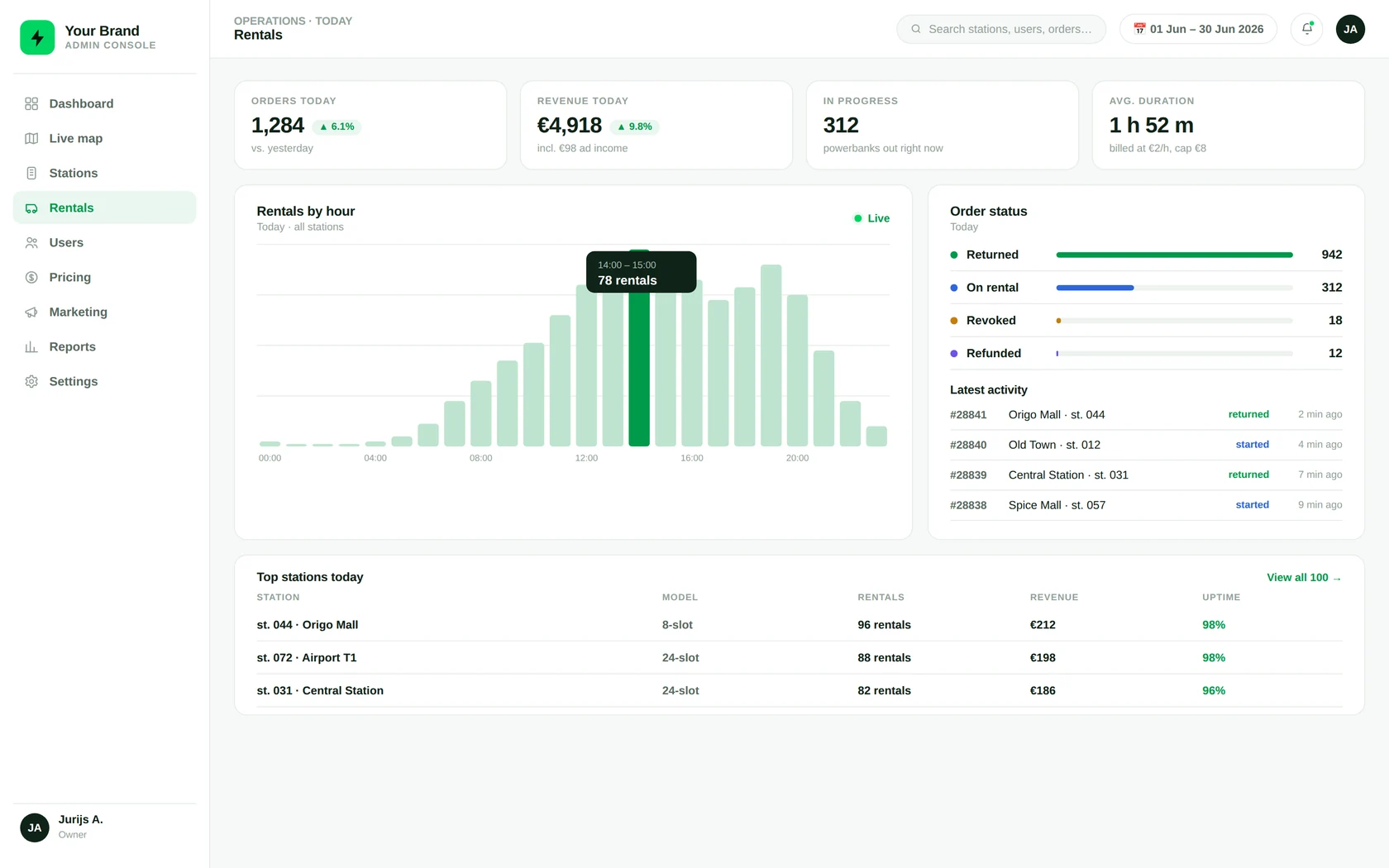Click the Reports bar-chart icon
The image size is (1389, 868).
(x=31, y=346)
